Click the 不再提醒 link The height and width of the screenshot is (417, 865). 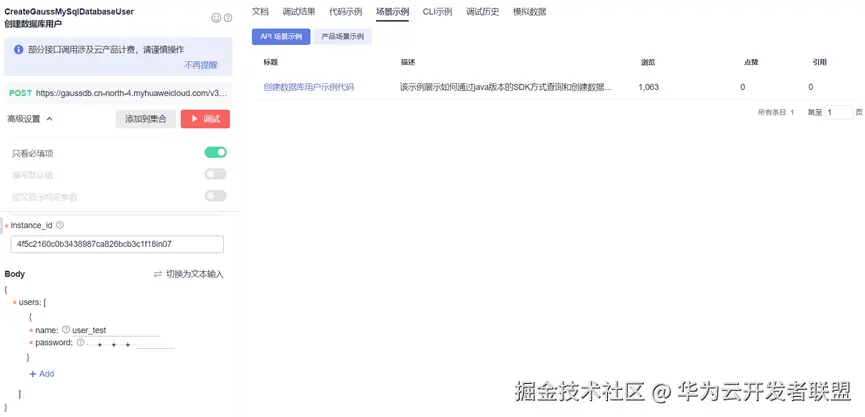201,65
